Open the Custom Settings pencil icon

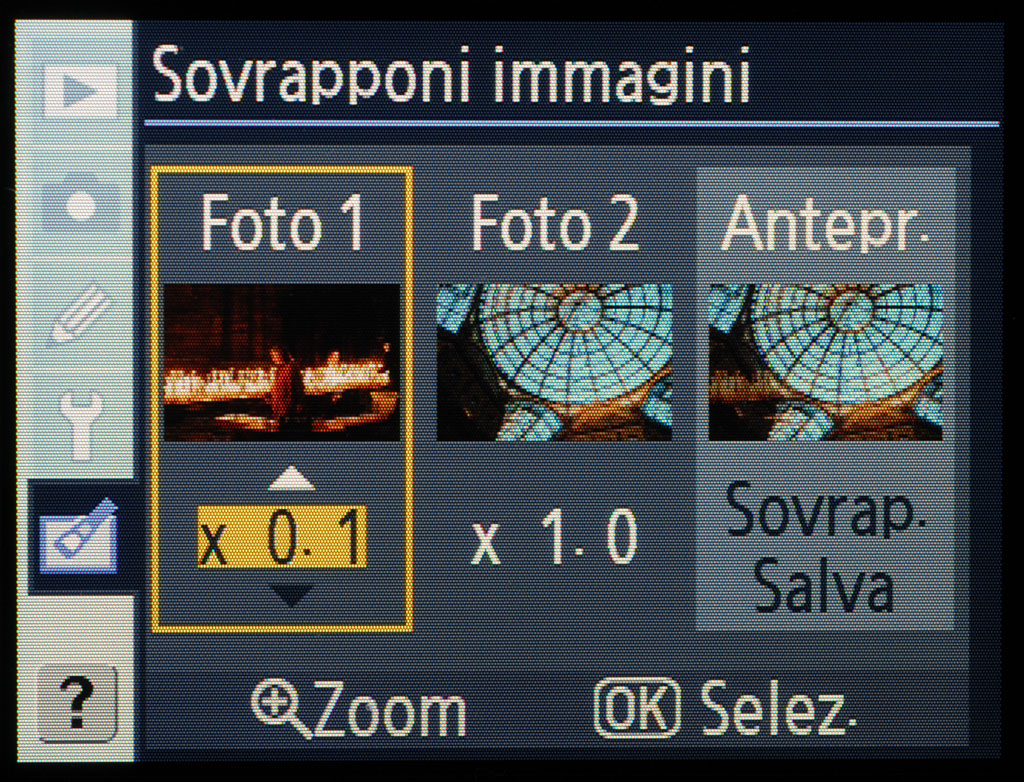click(x=81, y=313)
